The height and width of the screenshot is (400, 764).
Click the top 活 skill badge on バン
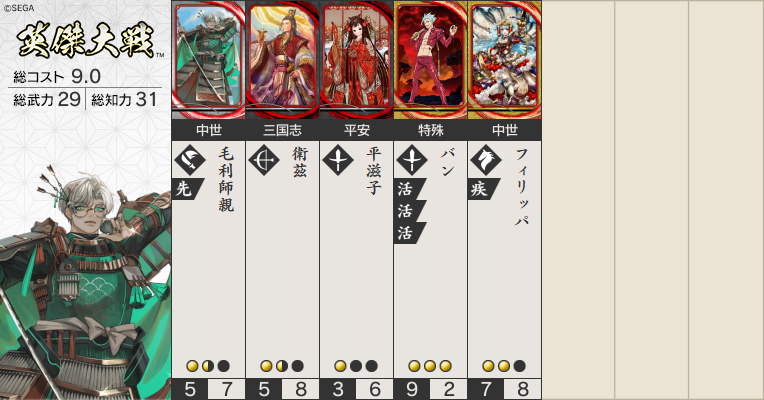[409, 189]
